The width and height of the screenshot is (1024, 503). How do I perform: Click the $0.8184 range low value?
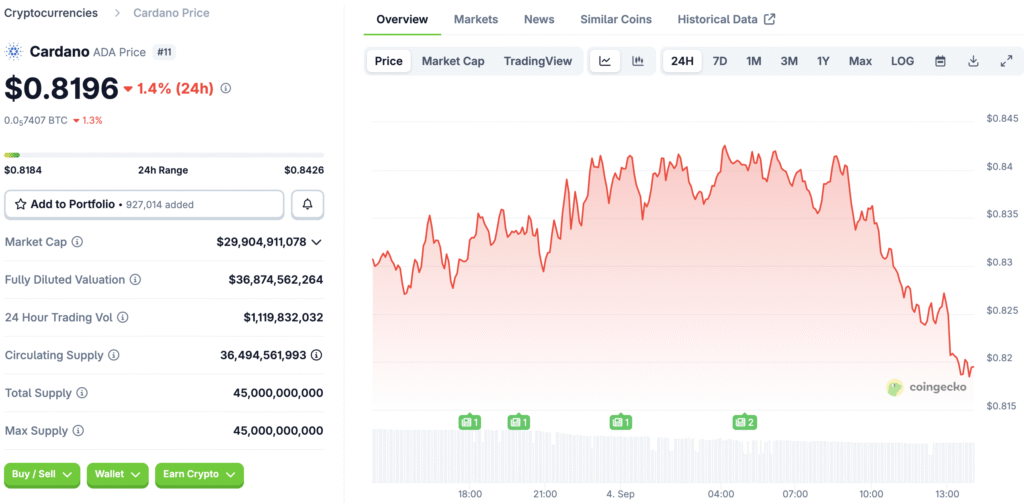coord(23,170)
